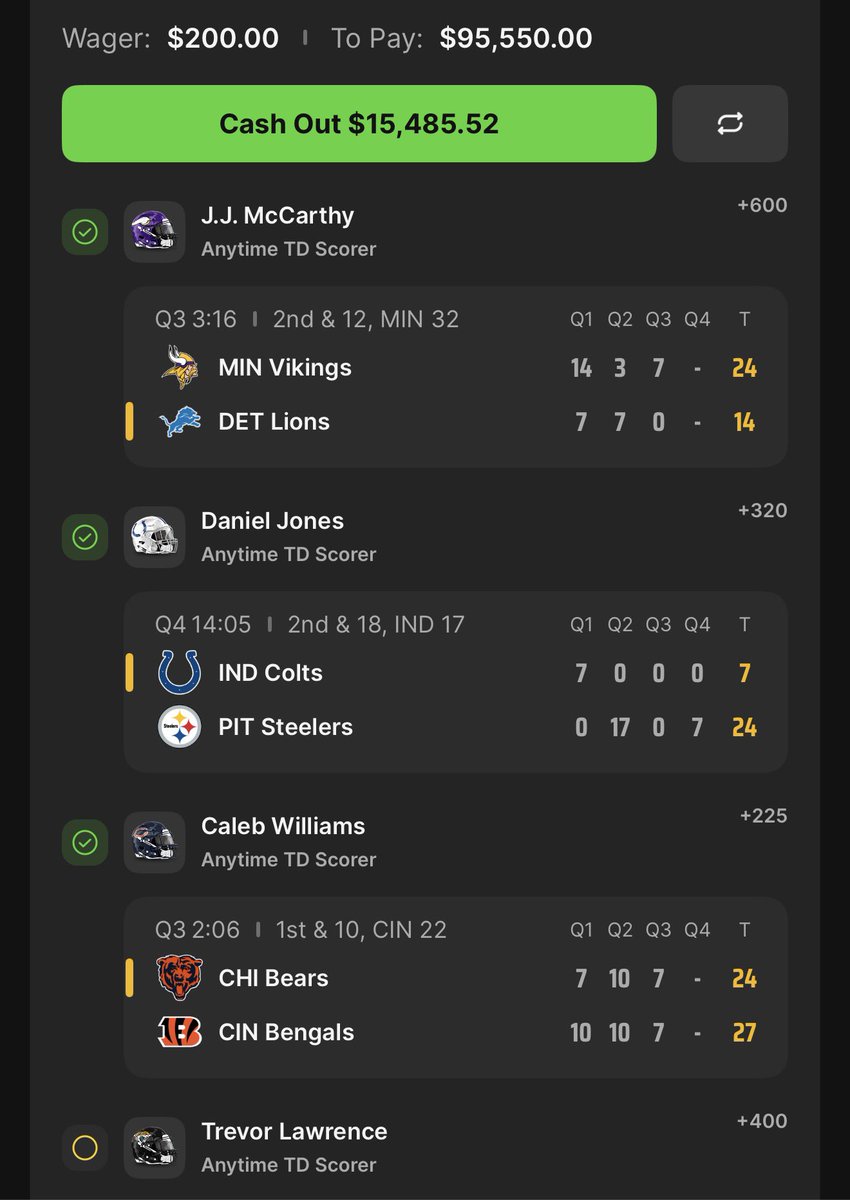The image size is (850, 1200).
Task: Open the Vikings helmet icon beside J.J. McCarthy
Action: pos(154,232)
